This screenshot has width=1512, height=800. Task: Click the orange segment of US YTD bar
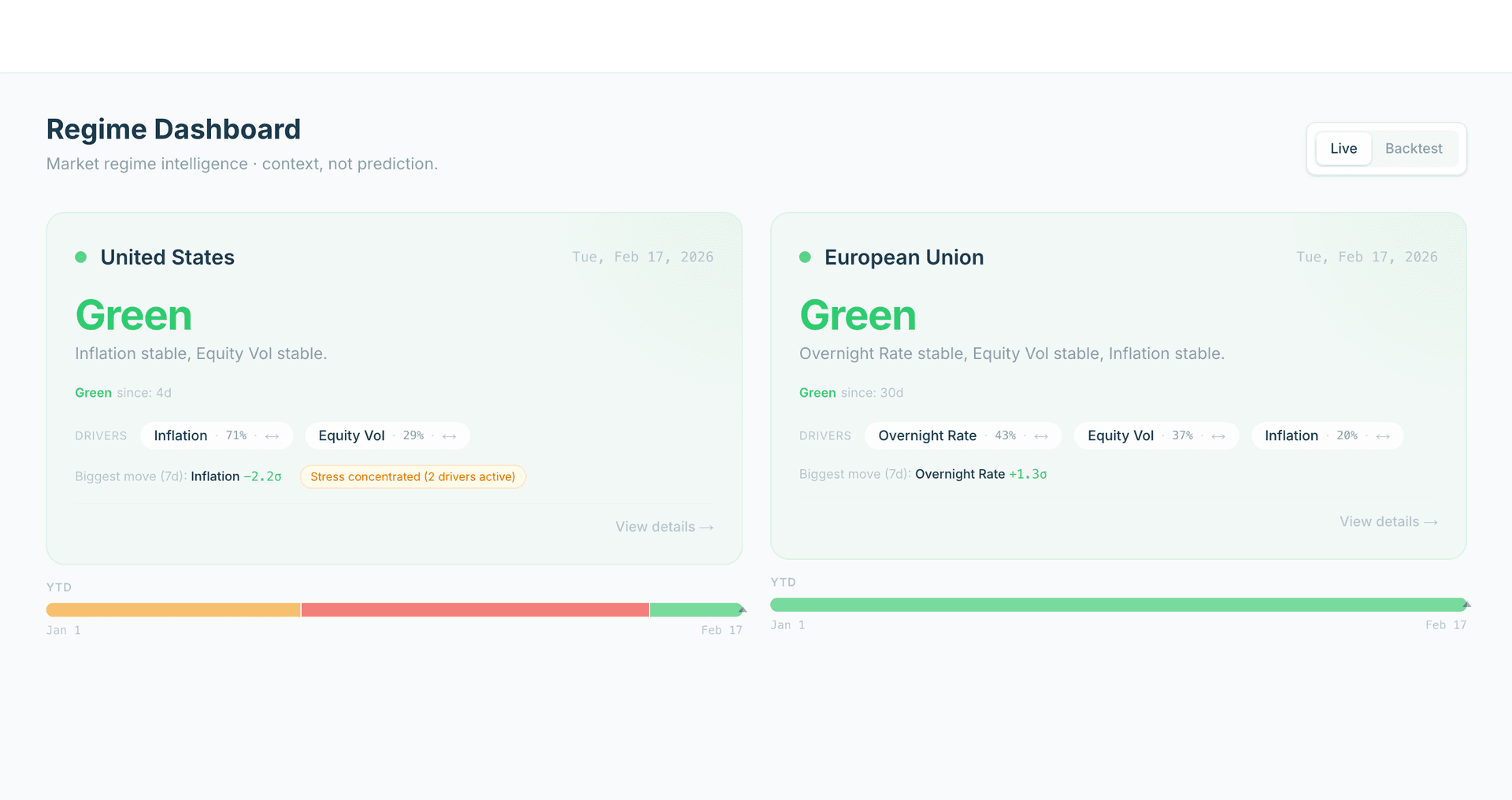[x=173, y=610]
